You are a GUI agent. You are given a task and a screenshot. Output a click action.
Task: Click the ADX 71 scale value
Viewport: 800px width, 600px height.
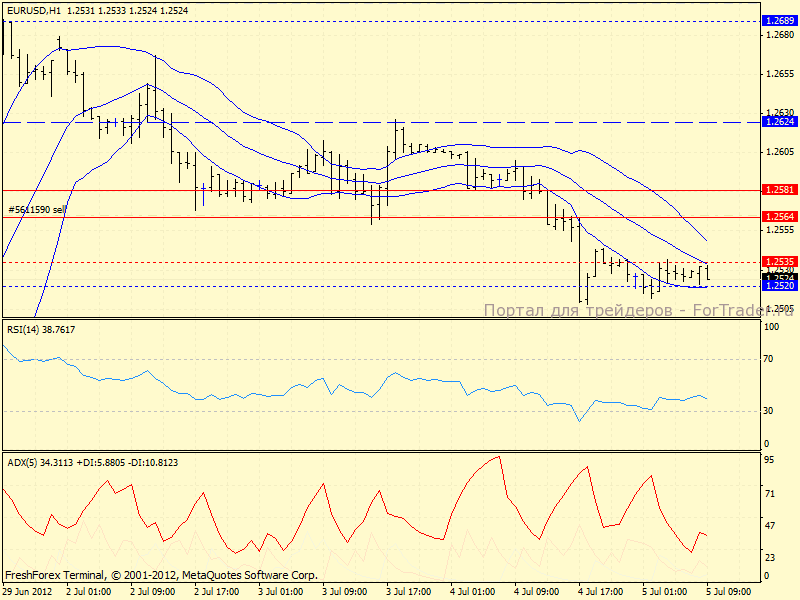point(768,494)
